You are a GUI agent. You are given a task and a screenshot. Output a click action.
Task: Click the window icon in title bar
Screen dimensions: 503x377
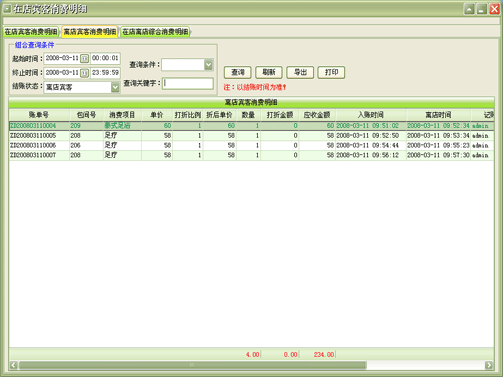click(x=7, y=8)
